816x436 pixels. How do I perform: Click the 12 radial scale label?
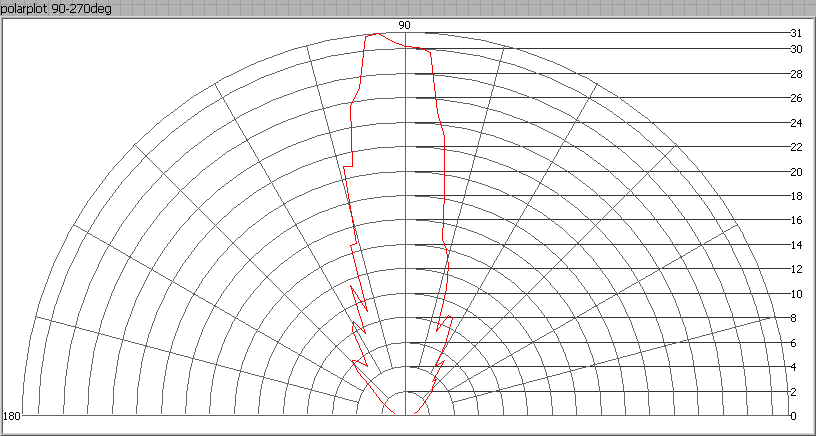click(x=796, y=269)
